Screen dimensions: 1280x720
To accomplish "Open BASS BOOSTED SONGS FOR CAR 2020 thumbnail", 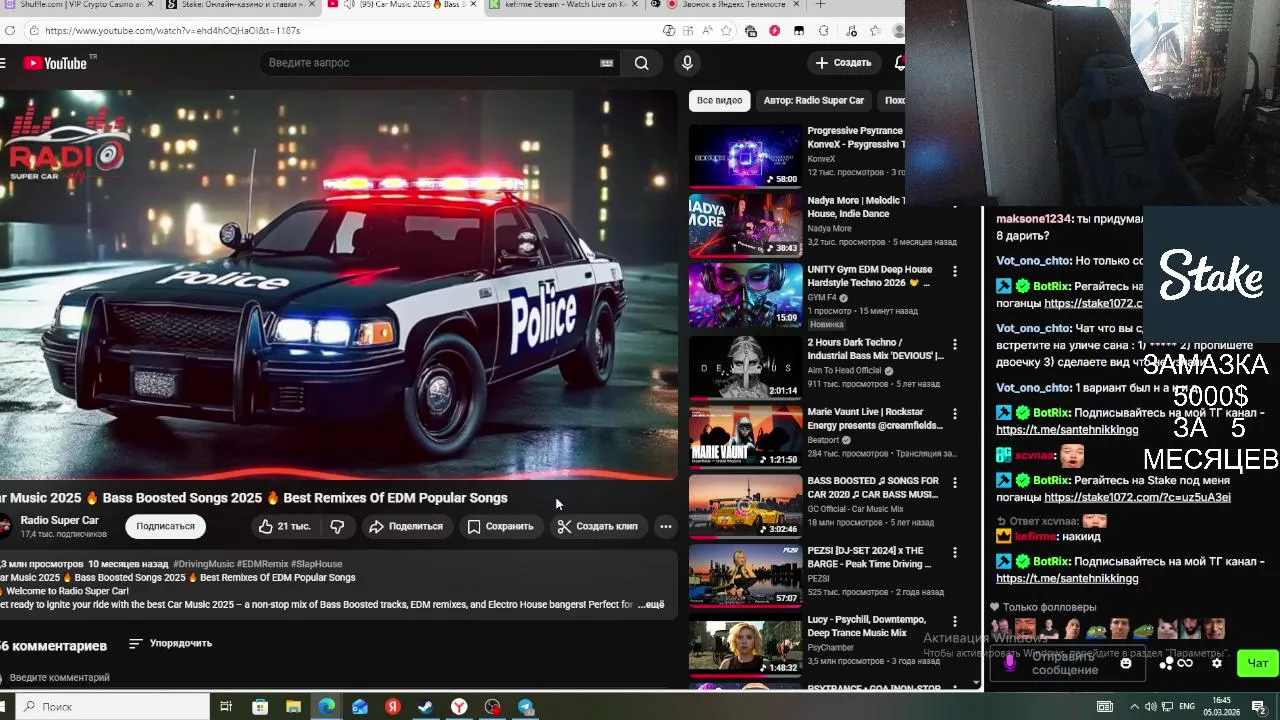I will [x=745, y=506].
